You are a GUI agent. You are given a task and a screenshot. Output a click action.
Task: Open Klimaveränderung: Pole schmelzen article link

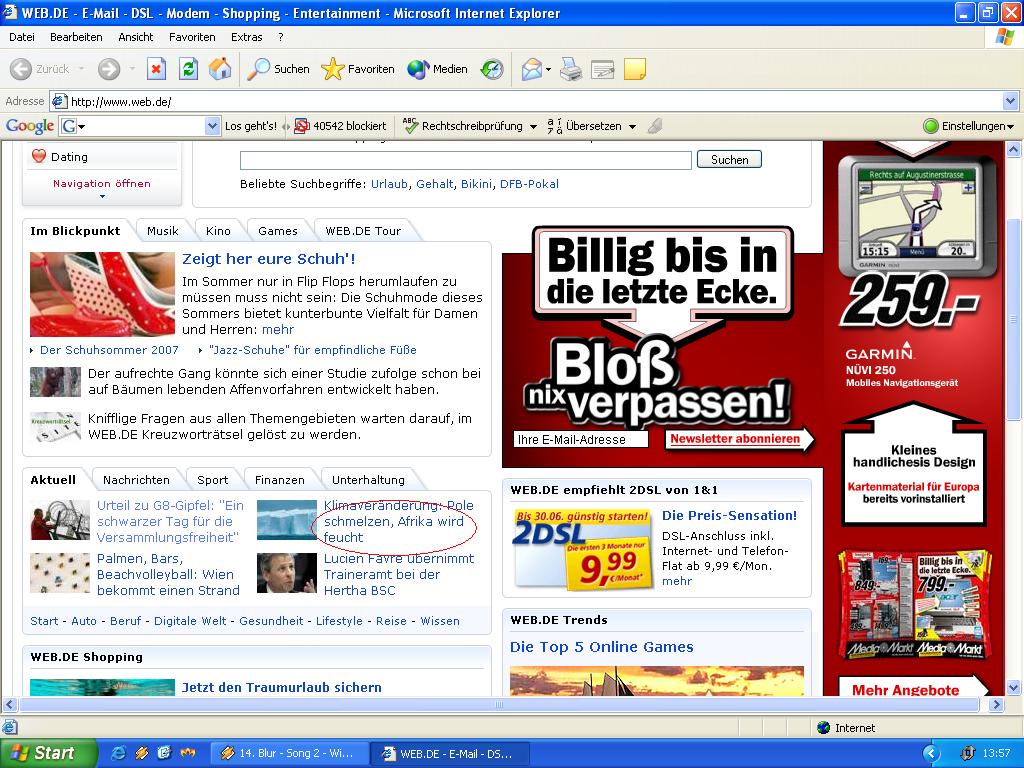[x=399, y=521]
